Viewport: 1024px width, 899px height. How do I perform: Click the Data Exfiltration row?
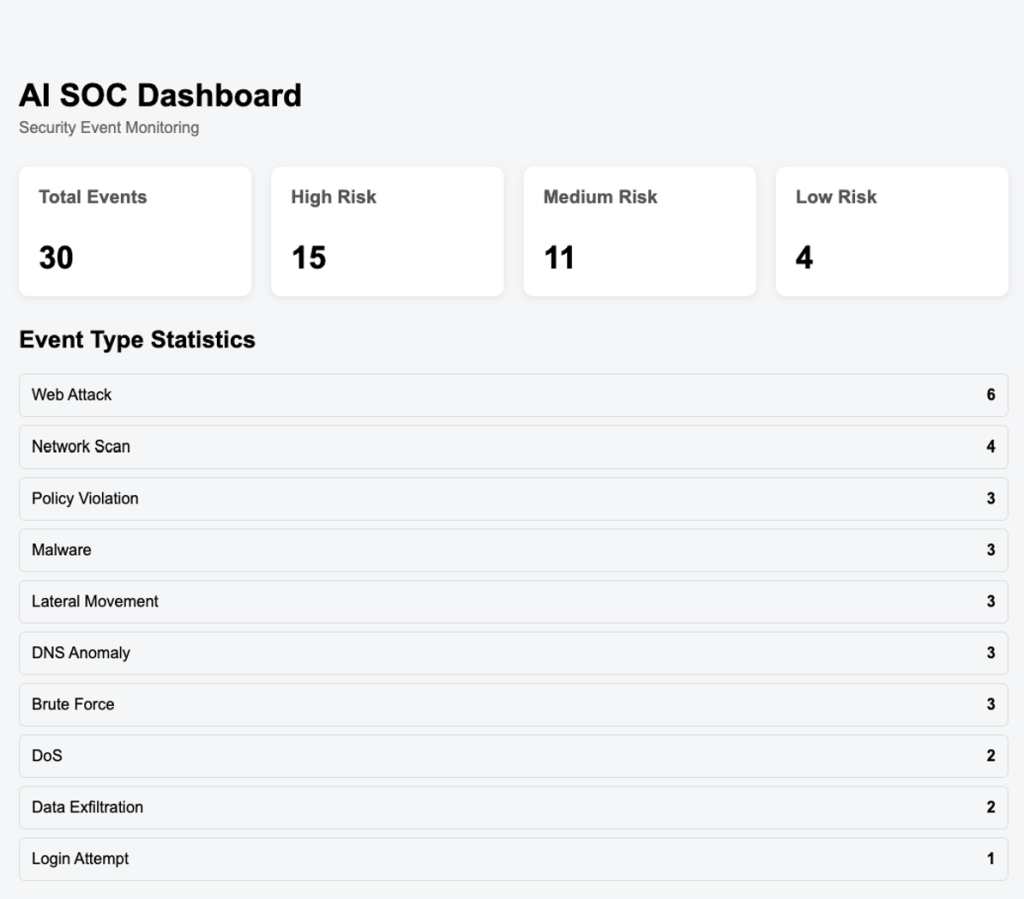[x=513, y=808]
